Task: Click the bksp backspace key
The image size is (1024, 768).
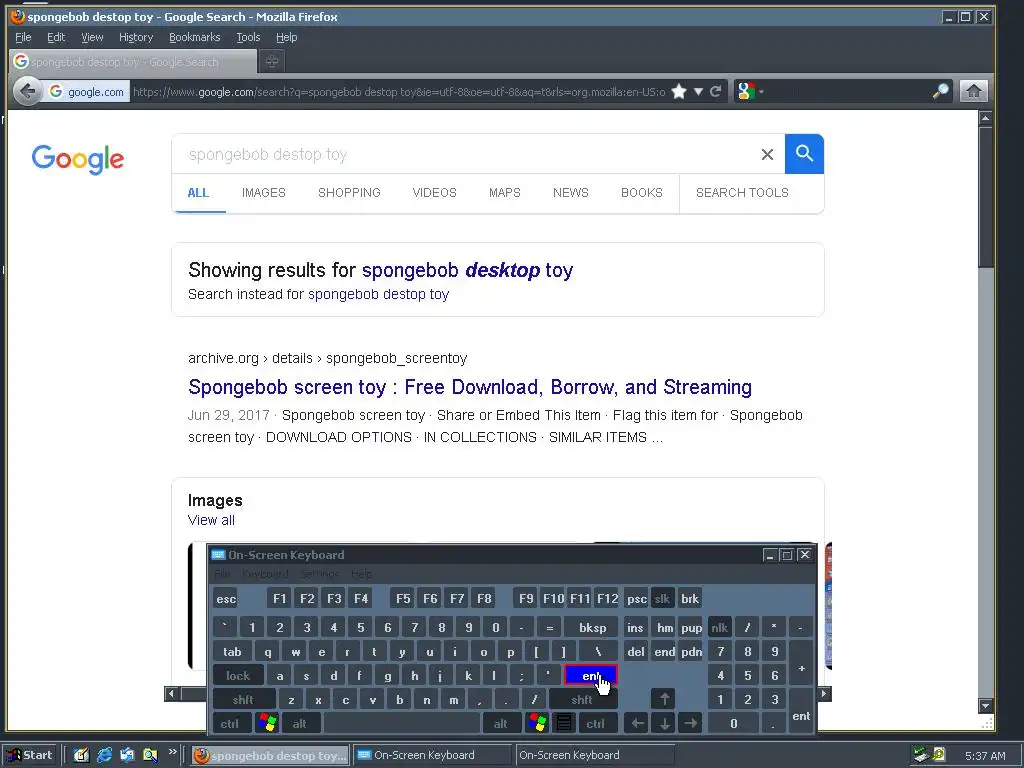Action: click(592, 628)
